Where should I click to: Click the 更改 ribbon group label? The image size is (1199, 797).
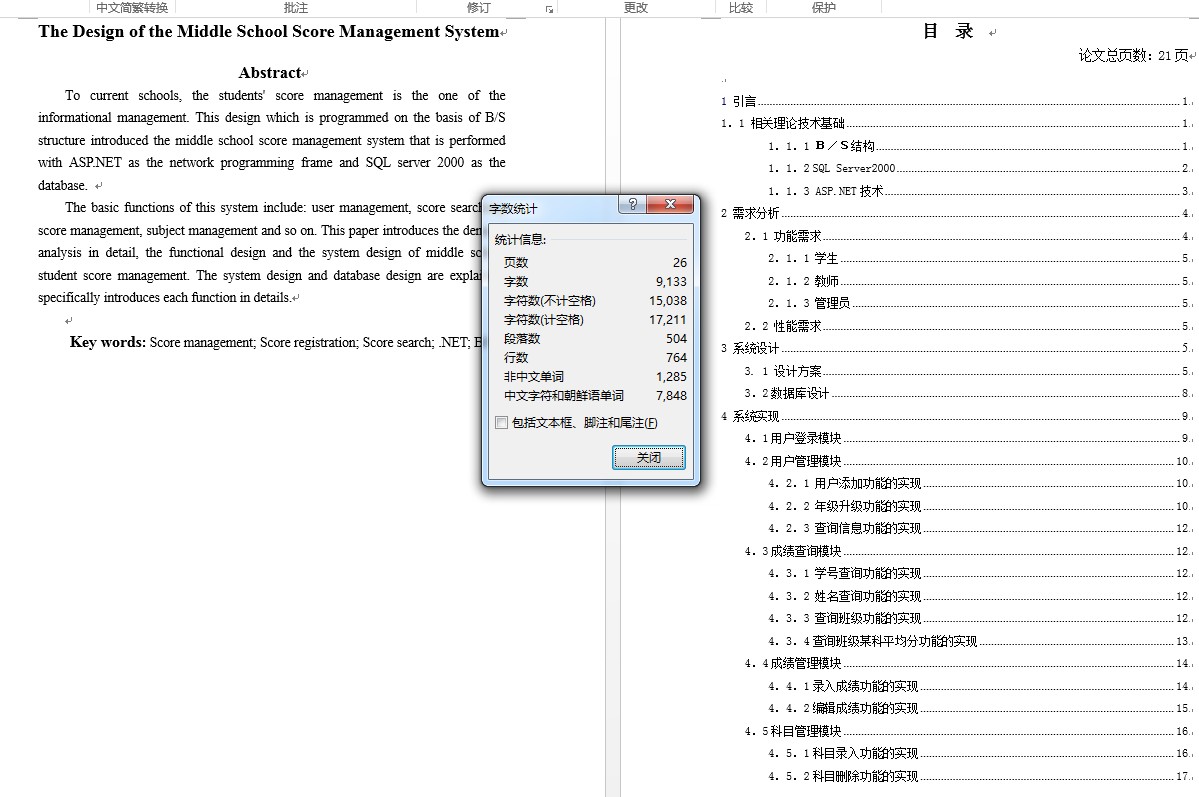(635, 8)
